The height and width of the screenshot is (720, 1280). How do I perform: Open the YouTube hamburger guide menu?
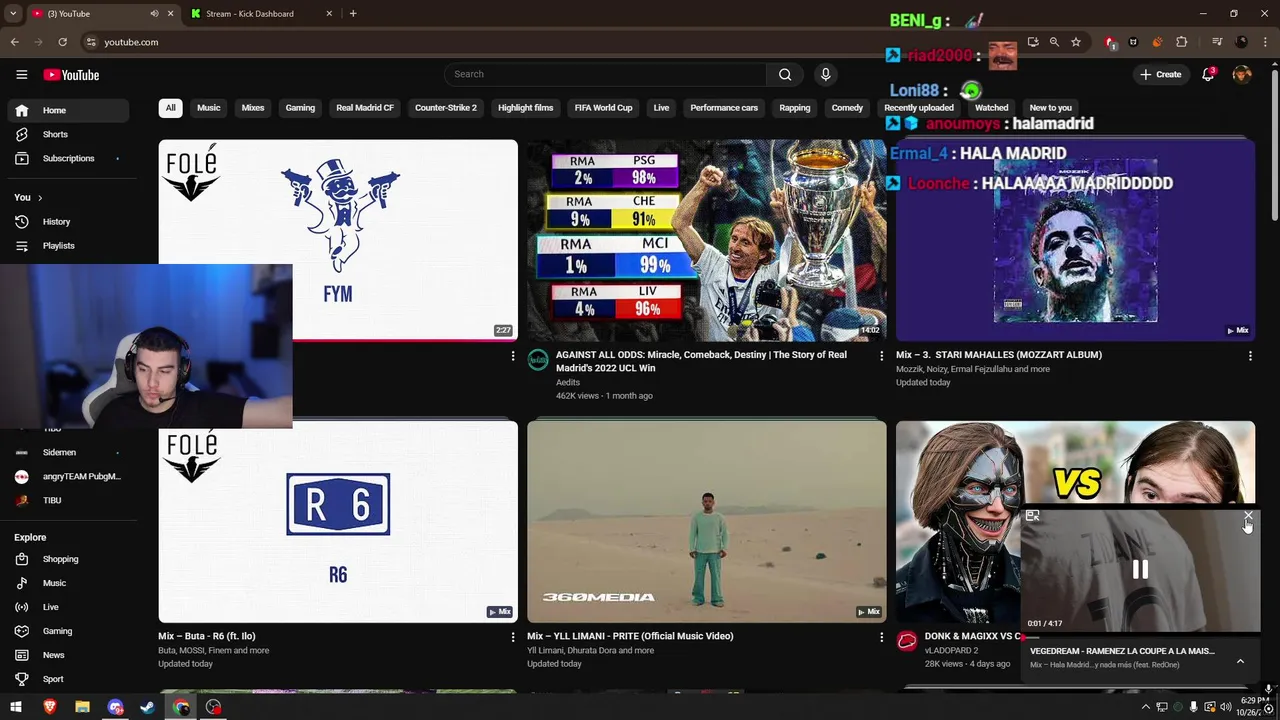click(x=21, y=75)
